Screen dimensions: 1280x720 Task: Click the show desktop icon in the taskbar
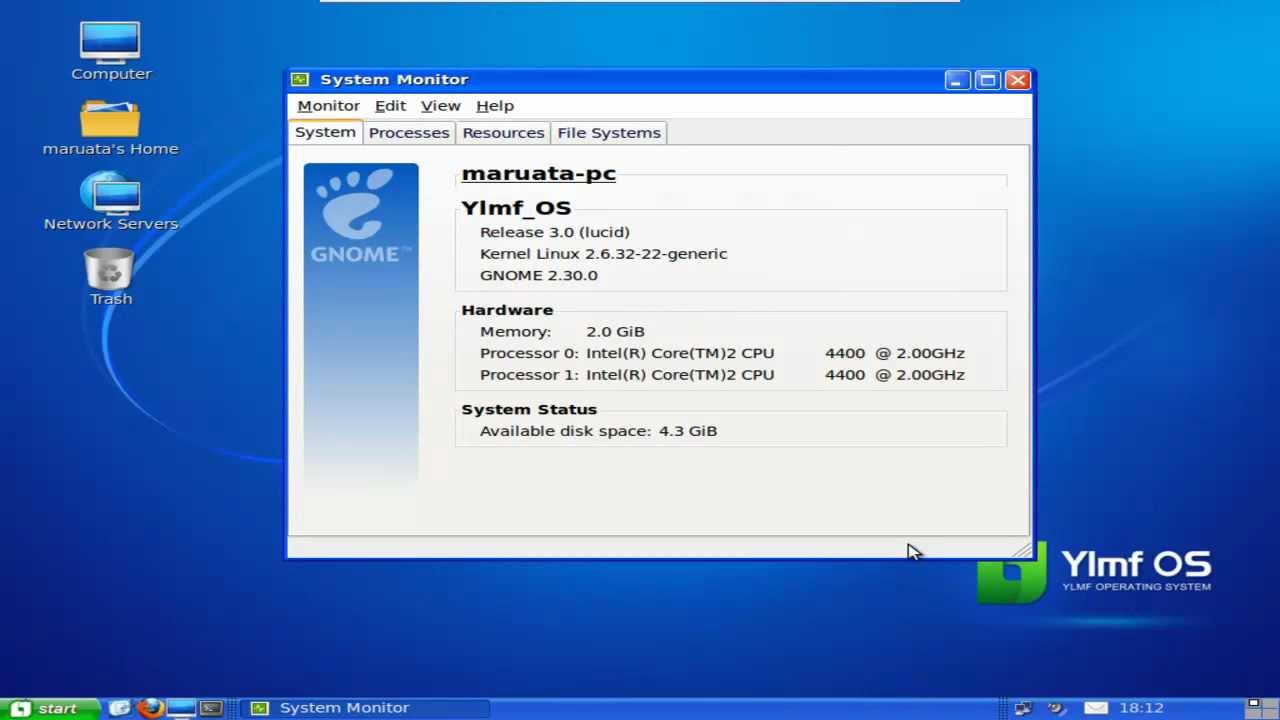tap(181, 708)
